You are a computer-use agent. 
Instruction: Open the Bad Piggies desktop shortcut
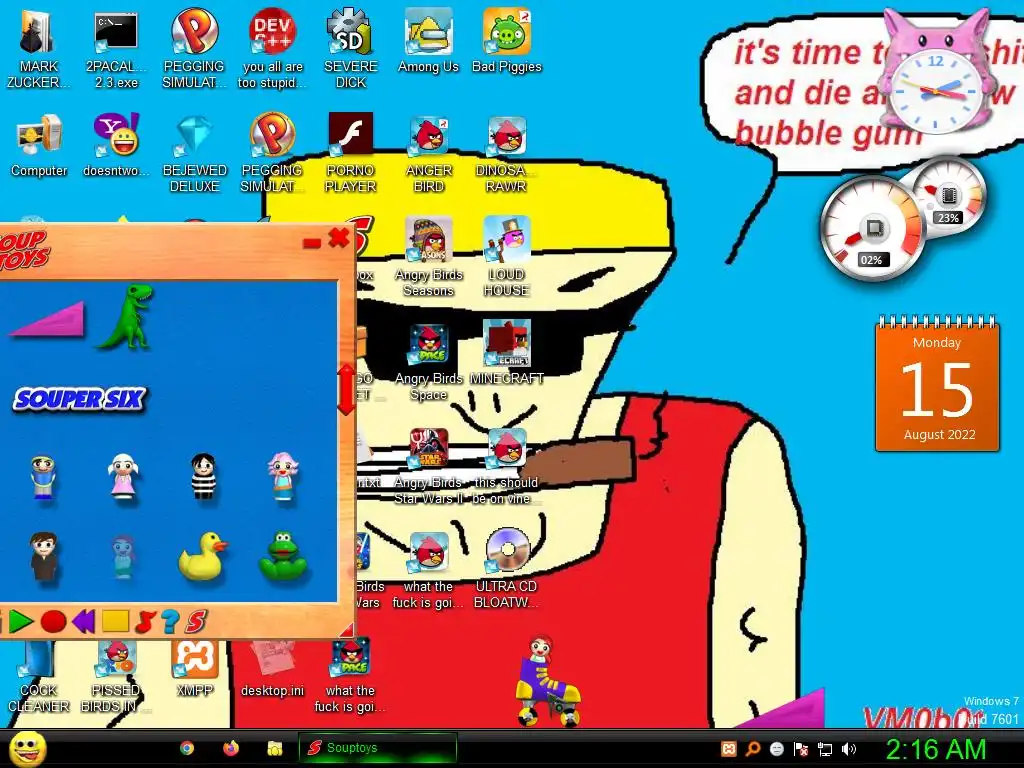click(507, 41)
